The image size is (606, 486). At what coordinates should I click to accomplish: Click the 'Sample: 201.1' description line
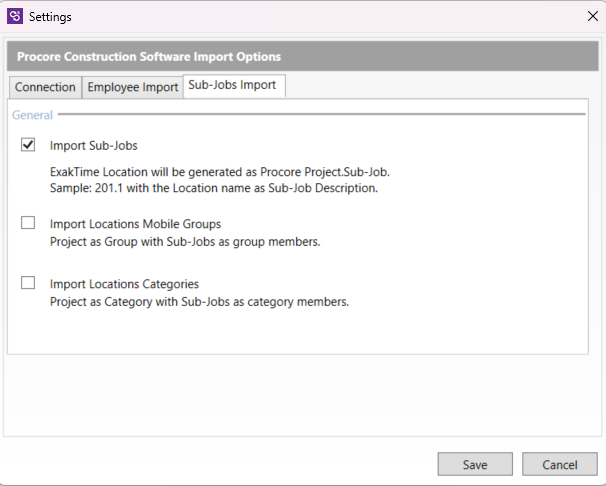(214, 188)
